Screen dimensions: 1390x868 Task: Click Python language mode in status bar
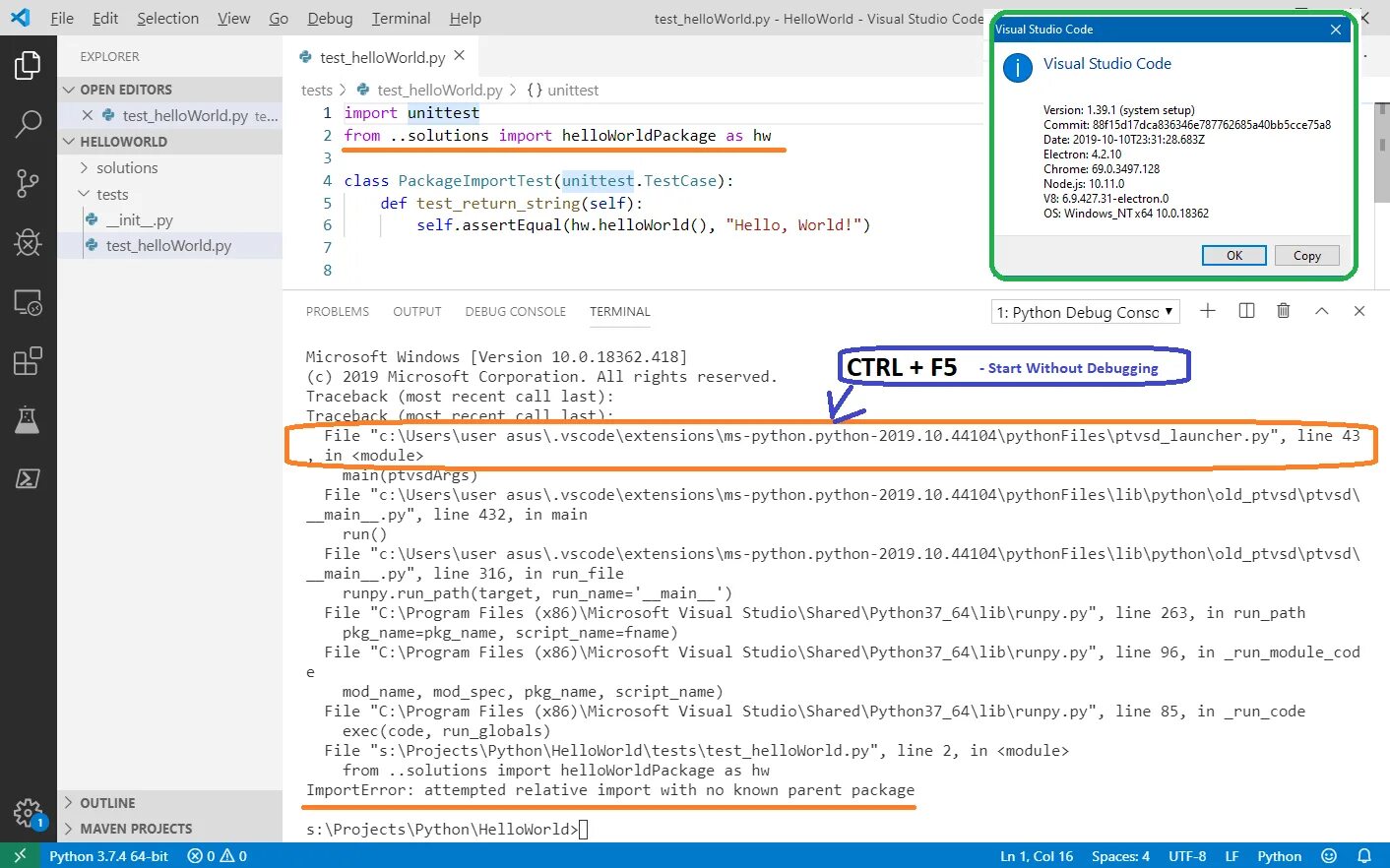pyautogui.click(x=1279, y=856)
